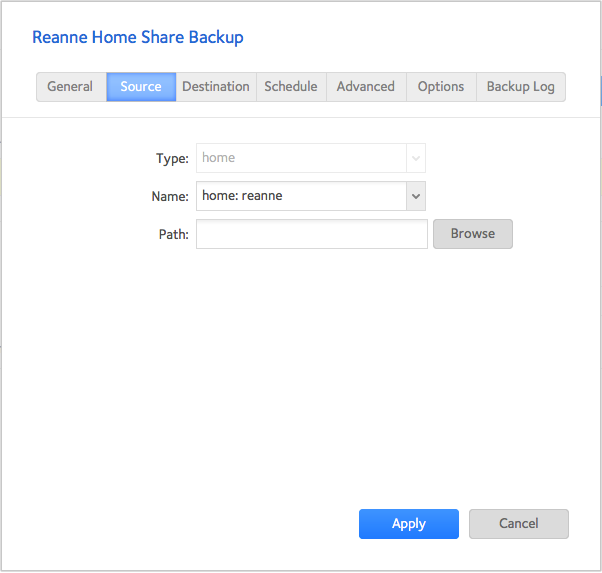
Task: Click the 'Path:' field label
Action: (x=173, y=235)
